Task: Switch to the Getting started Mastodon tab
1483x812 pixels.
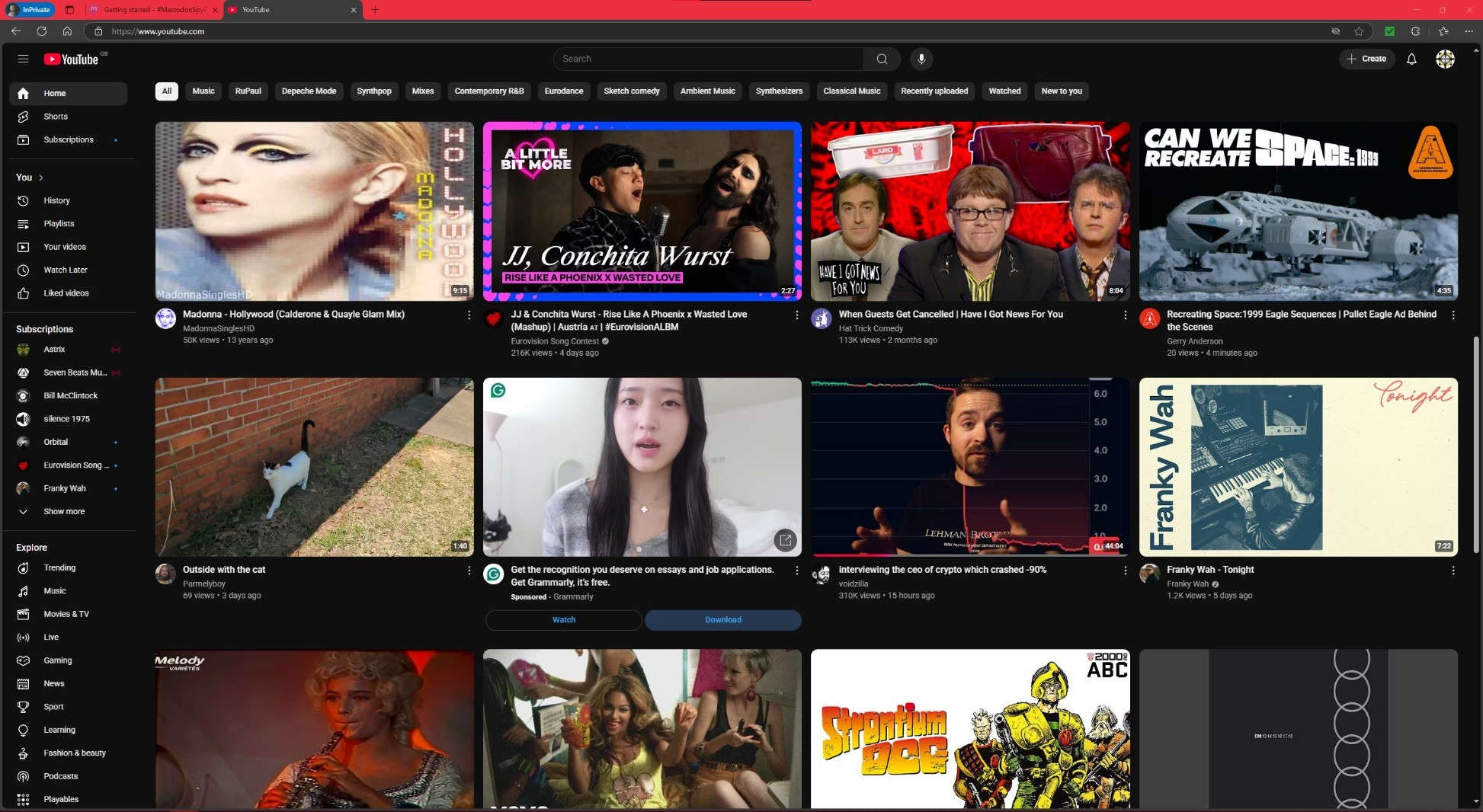Action: click(149, 10)
